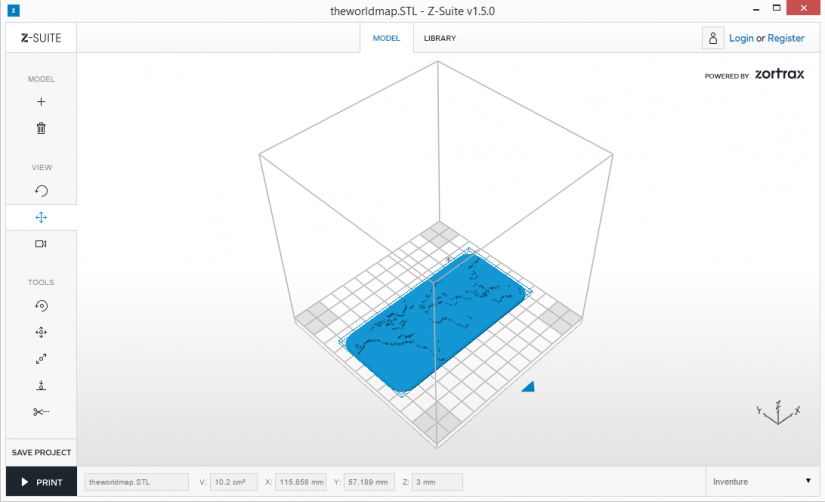Pick the move model tool
Screen dimensions: 825x502
(x=41, y=332)
